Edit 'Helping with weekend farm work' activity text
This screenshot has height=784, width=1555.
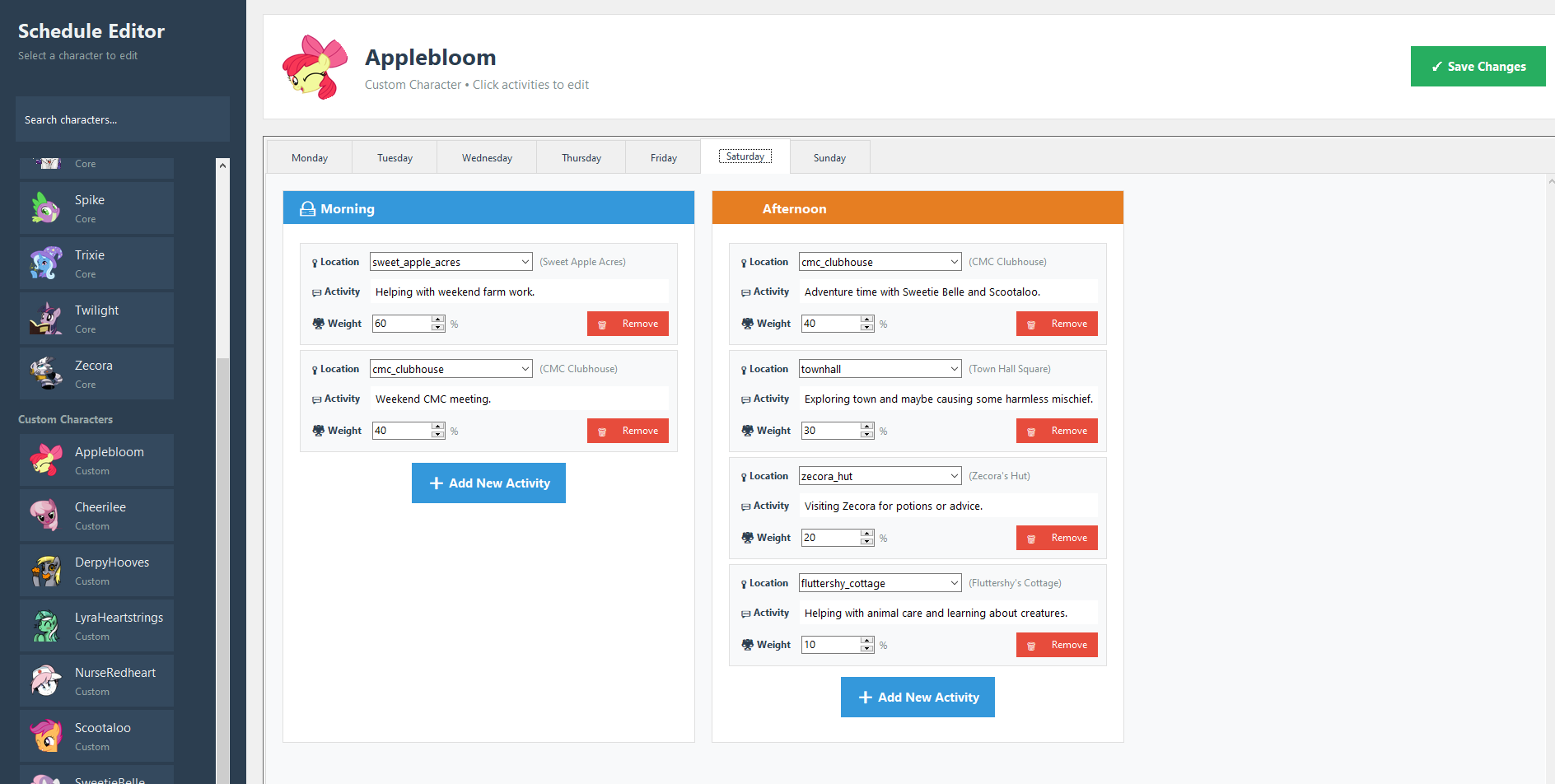(x=519, y=292)
